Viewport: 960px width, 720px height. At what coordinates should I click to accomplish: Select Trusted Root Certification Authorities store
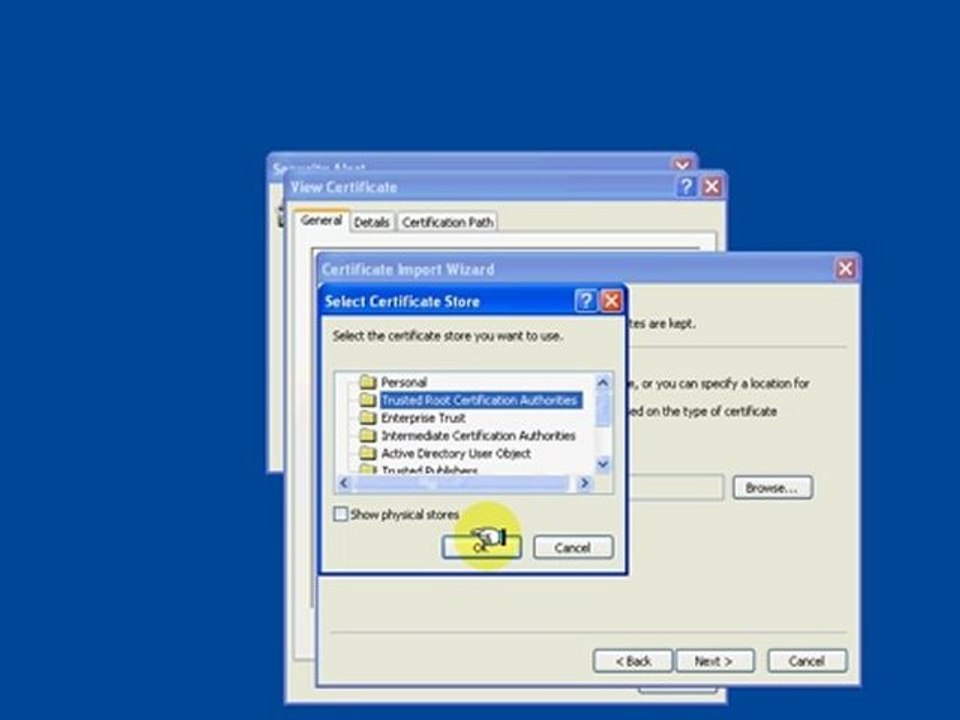(480, 400)
